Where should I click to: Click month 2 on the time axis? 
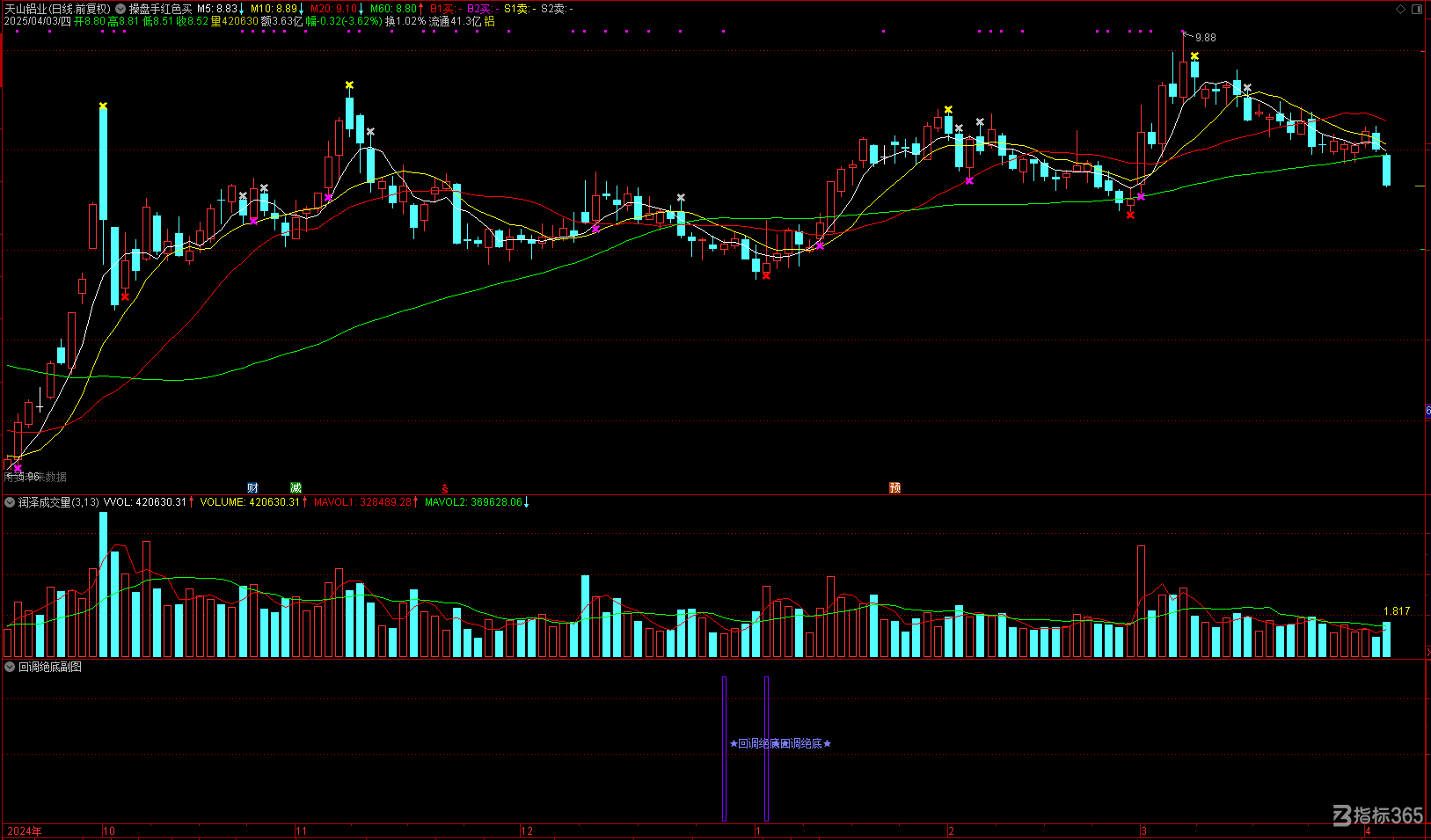click(x=952, y=831)
